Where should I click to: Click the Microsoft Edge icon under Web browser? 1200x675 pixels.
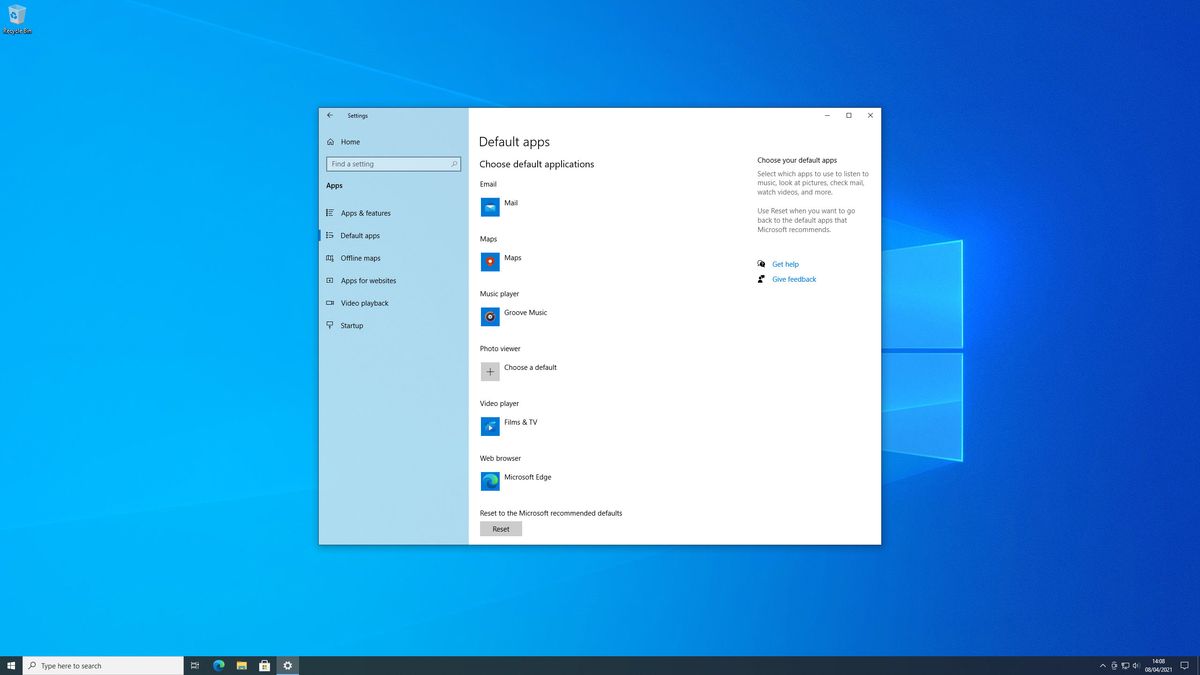coord(490,481)
